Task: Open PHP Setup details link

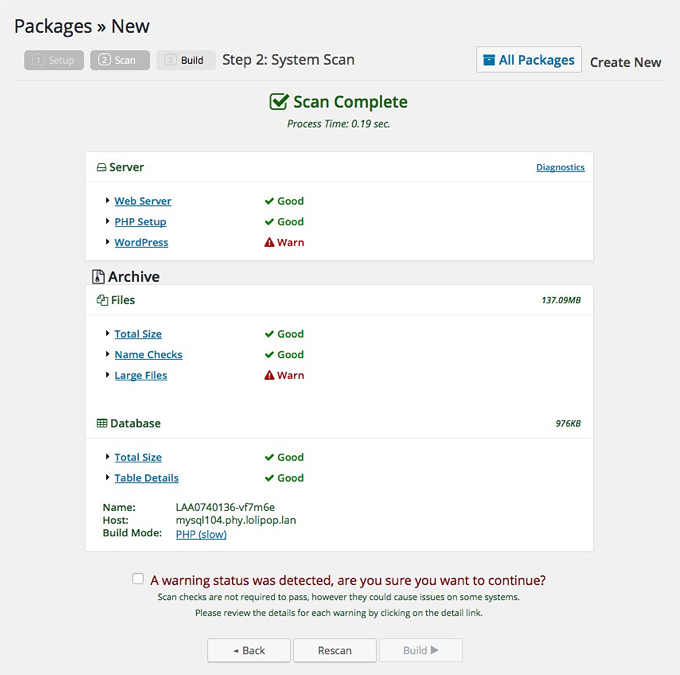Action: click(x=140, y=222)
